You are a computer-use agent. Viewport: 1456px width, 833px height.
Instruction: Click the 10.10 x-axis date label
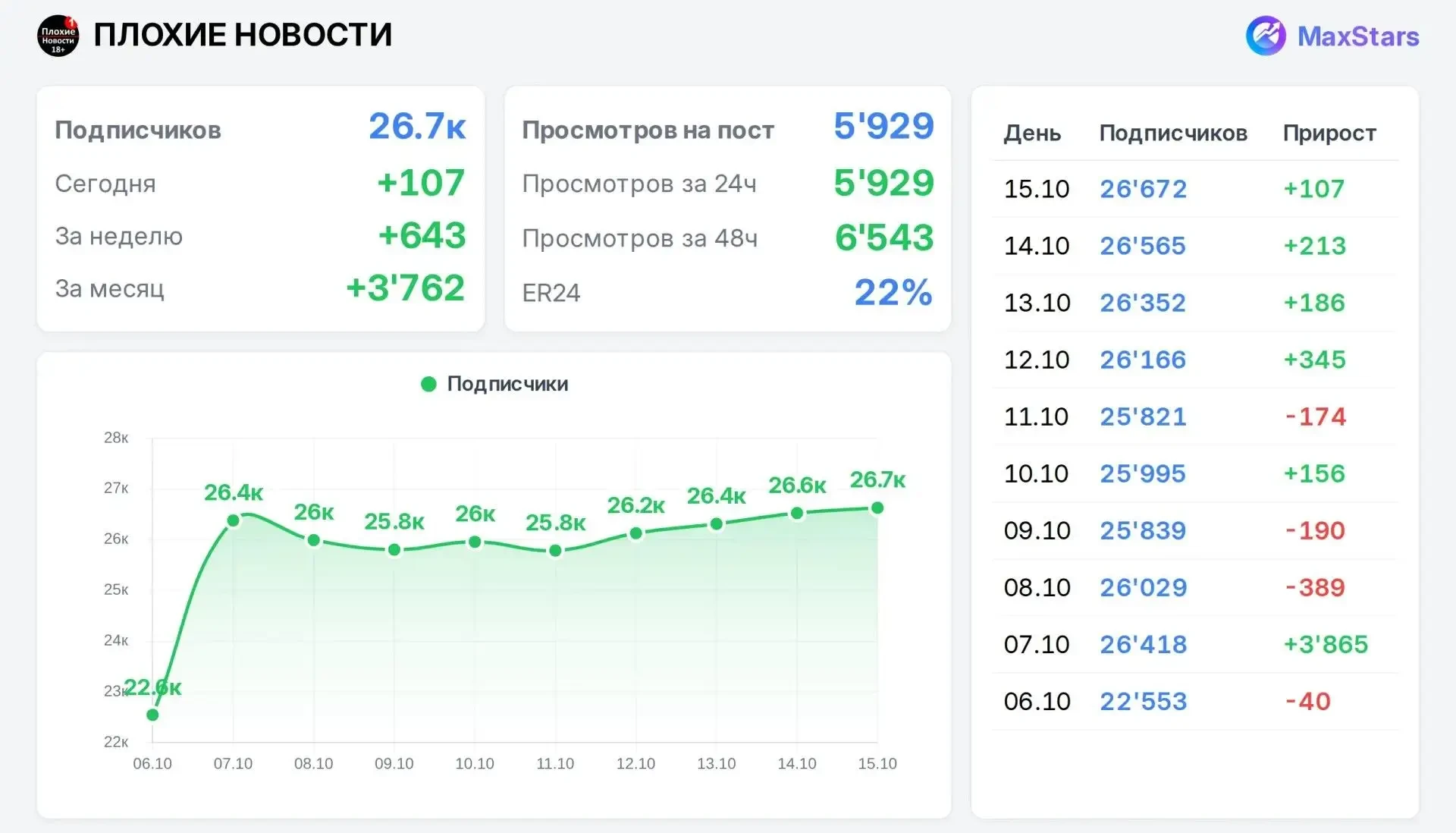pyautogui.click(x=475, y=764)
